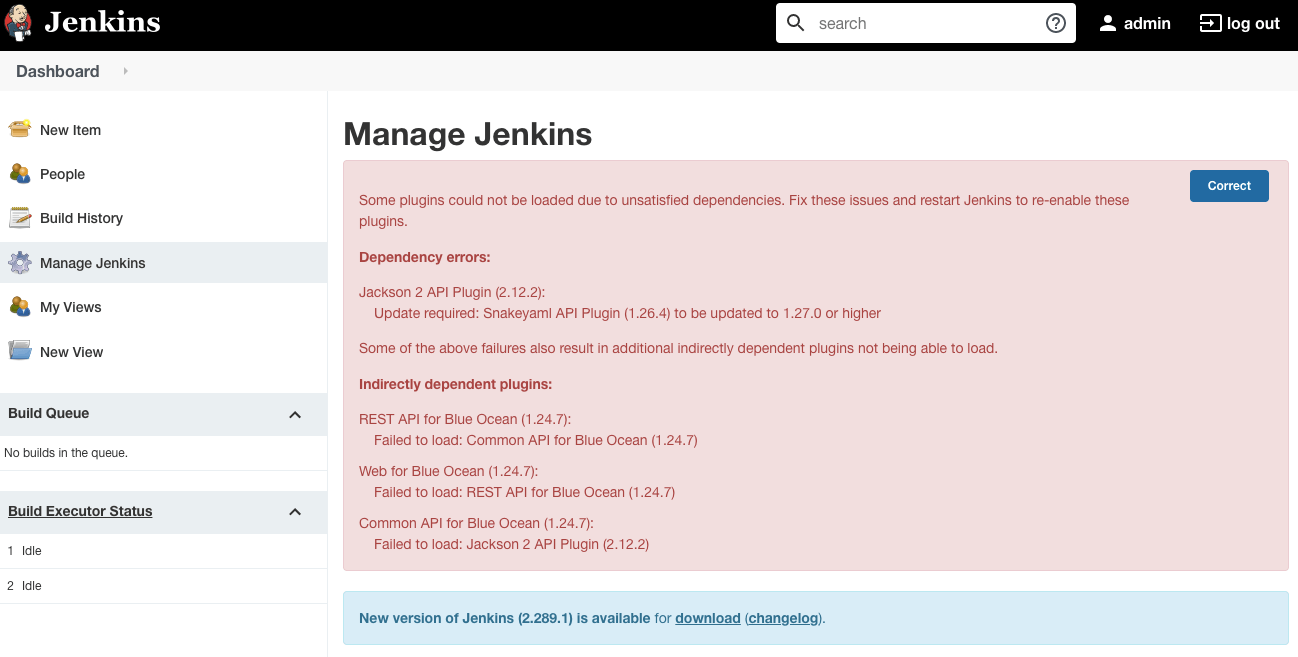Image resolution: width=1298 pixels, height=657 pixels.
Task: Click the Build History notepad icon
Action: (20, 218)
